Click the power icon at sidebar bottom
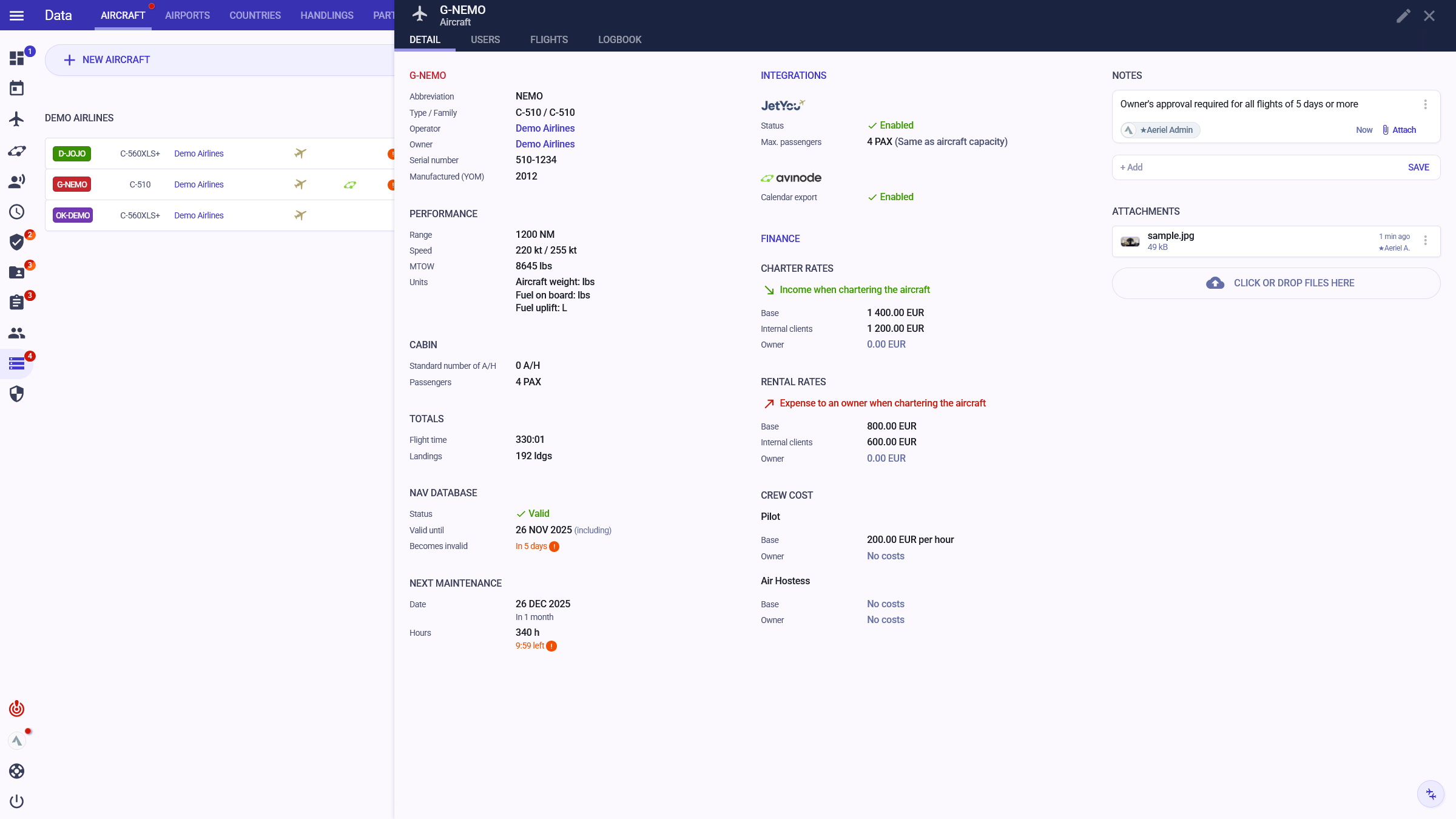This screenshot has width=1456, height=819. click(17, 801)
